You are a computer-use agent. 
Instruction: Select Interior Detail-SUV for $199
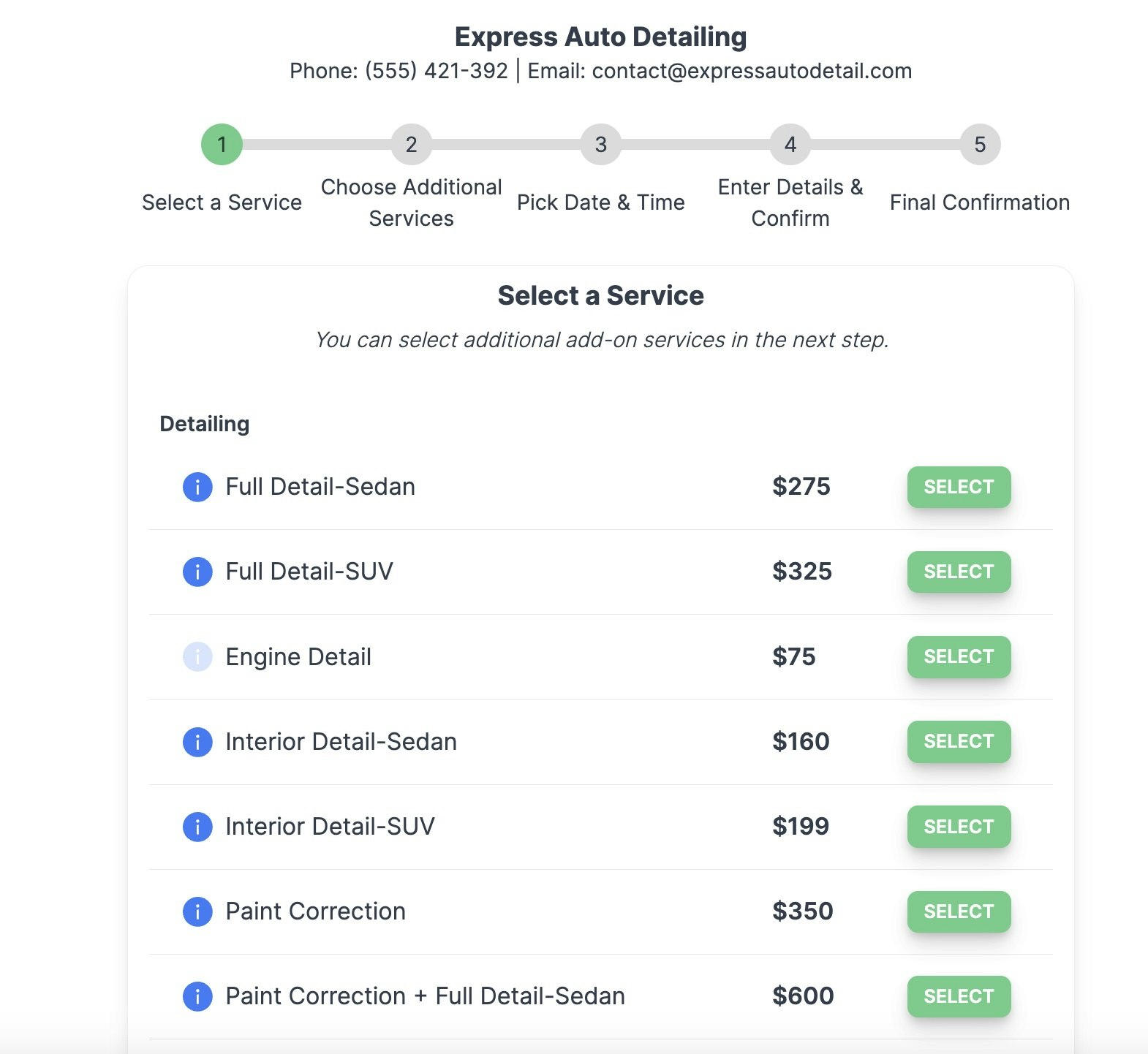pyautogui.click(x=959, y=827)
